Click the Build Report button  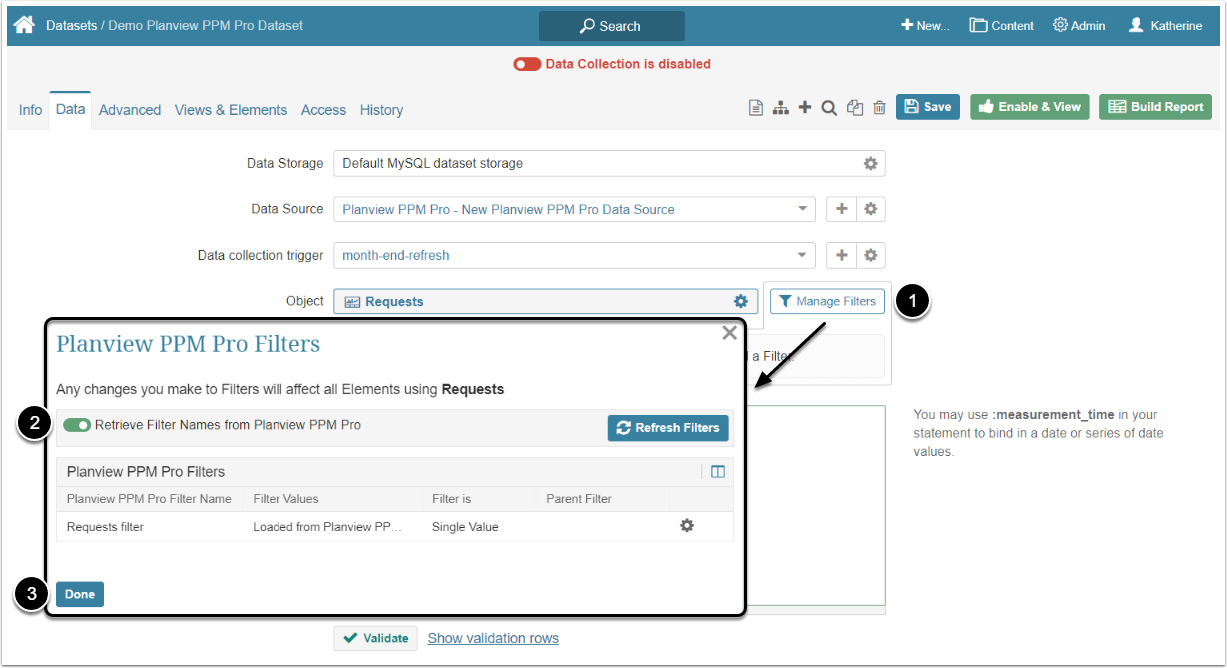point(1155,107)
